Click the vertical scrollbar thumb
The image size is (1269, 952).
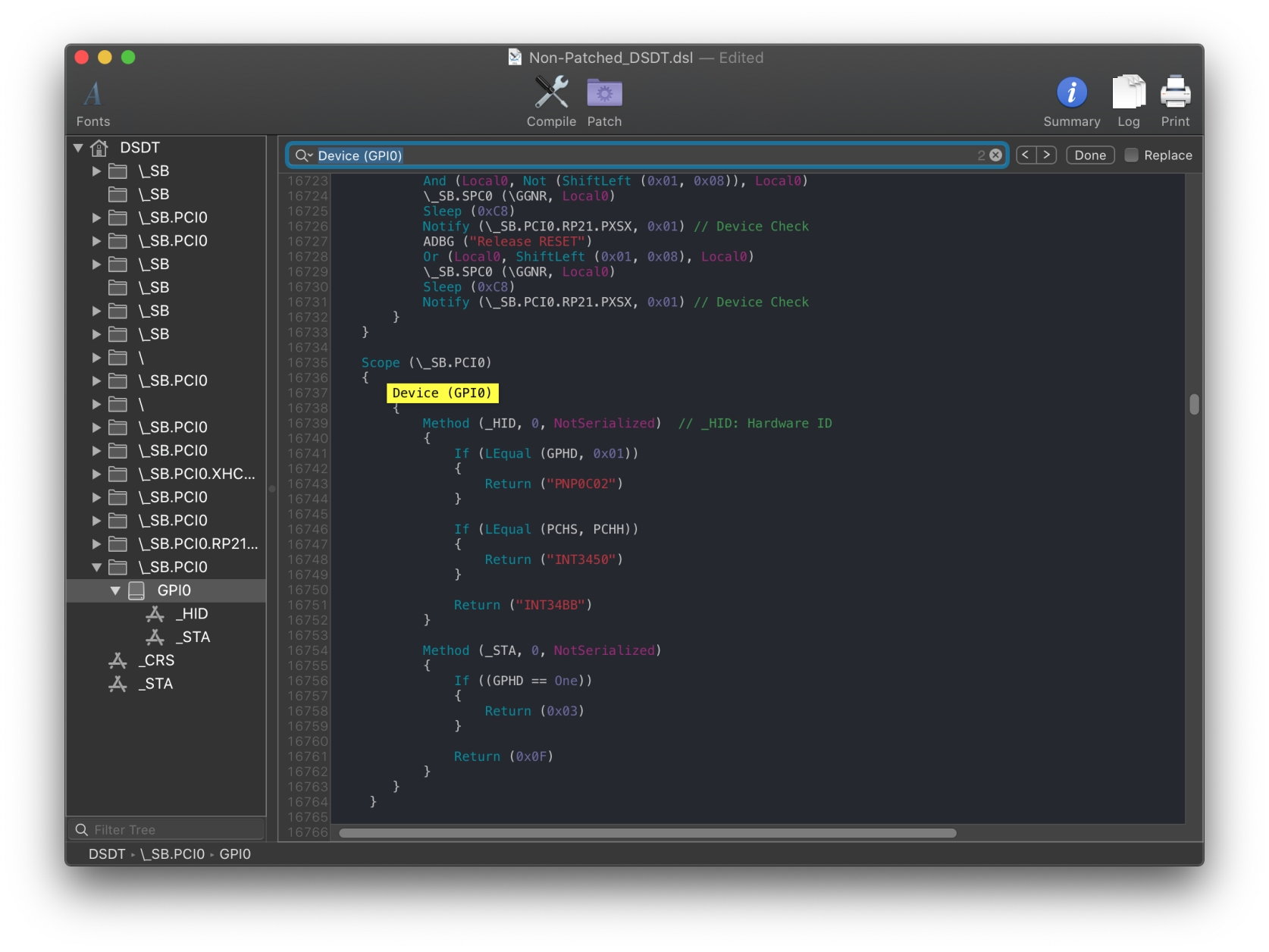coord(1194,404)
